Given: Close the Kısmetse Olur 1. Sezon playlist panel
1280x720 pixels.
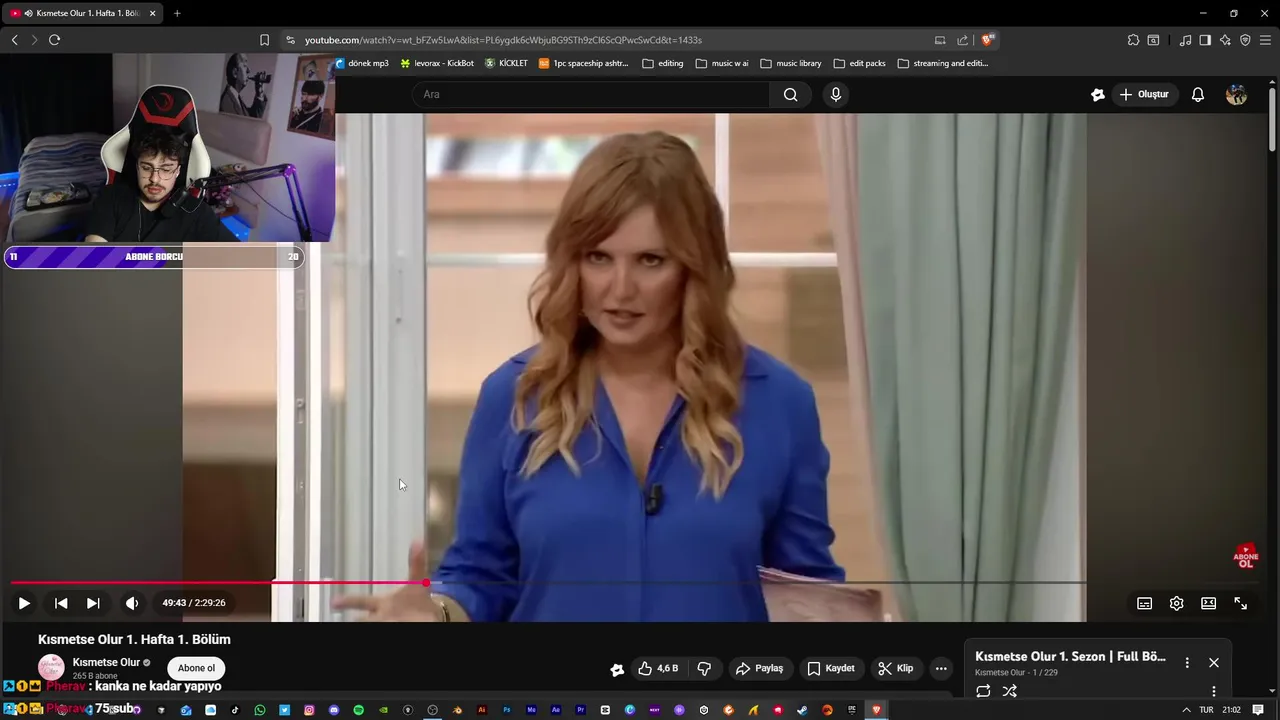Looking at the screenshot, I should coord(1214,662).
